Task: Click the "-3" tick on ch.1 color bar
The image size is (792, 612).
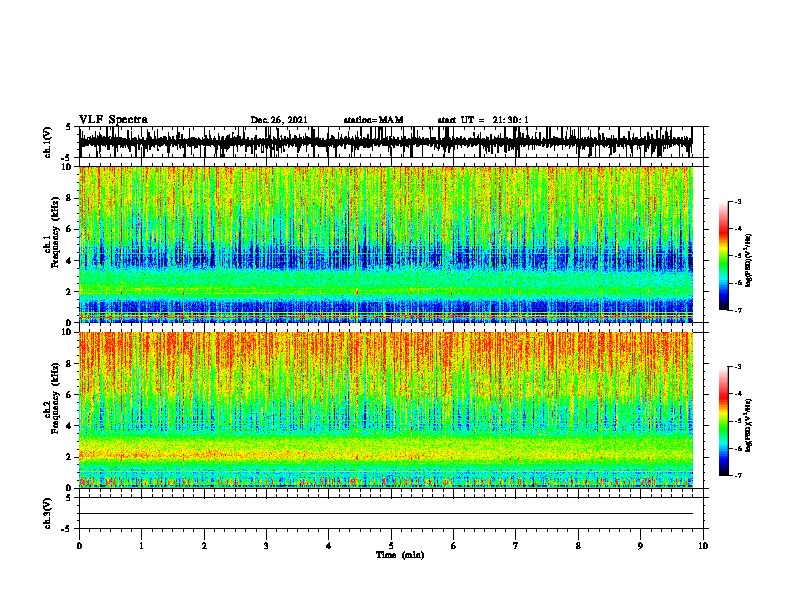Action: pyautogui.click(x=738, y=201)
